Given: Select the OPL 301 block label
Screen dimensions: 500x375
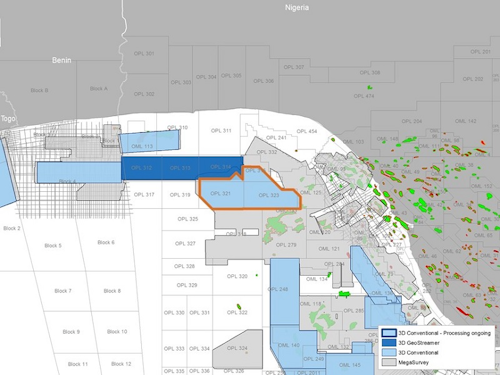Looking at the screenshot, I should coord(144,53).
